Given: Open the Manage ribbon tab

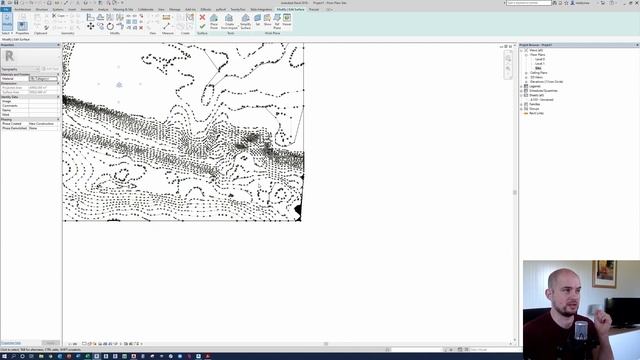Looking at the screenshot, I should [175, 9].
